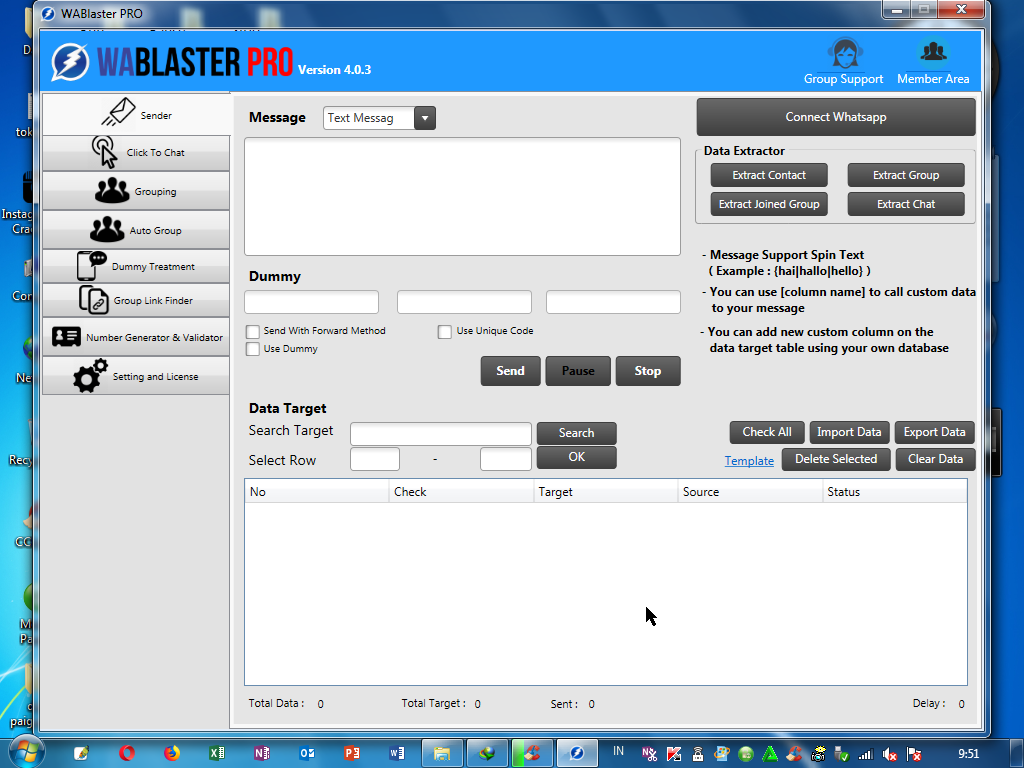Open the Group Link Finder tab
This screenshot has height=768, width=1024.
pos(136,300)
